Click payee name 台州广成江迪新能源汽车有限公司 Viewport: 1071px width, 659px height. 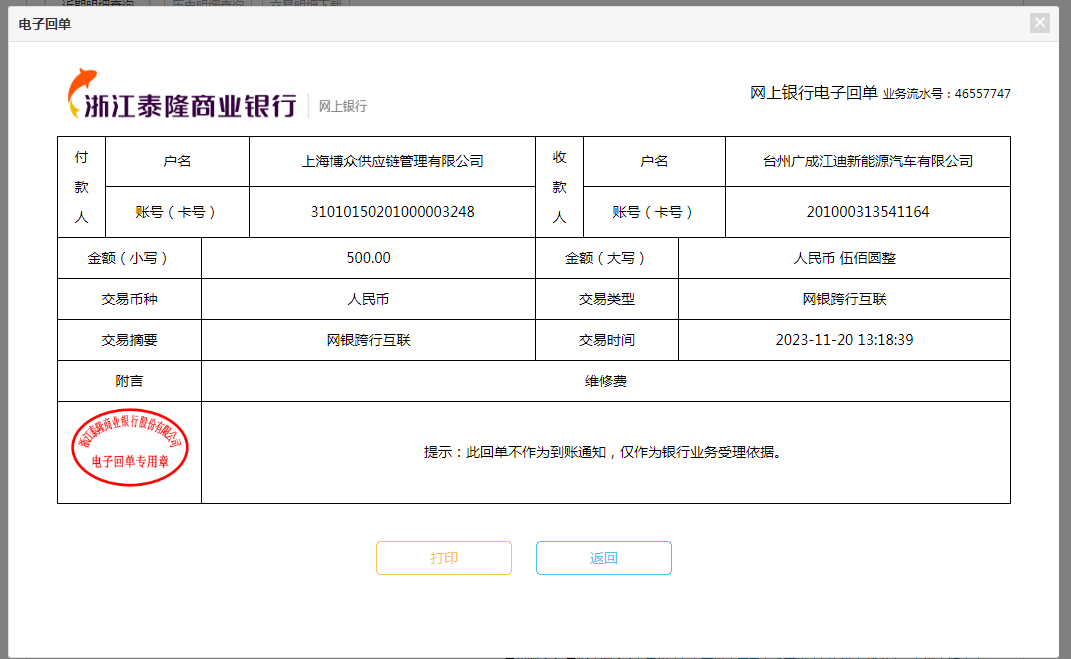point(867,161)
